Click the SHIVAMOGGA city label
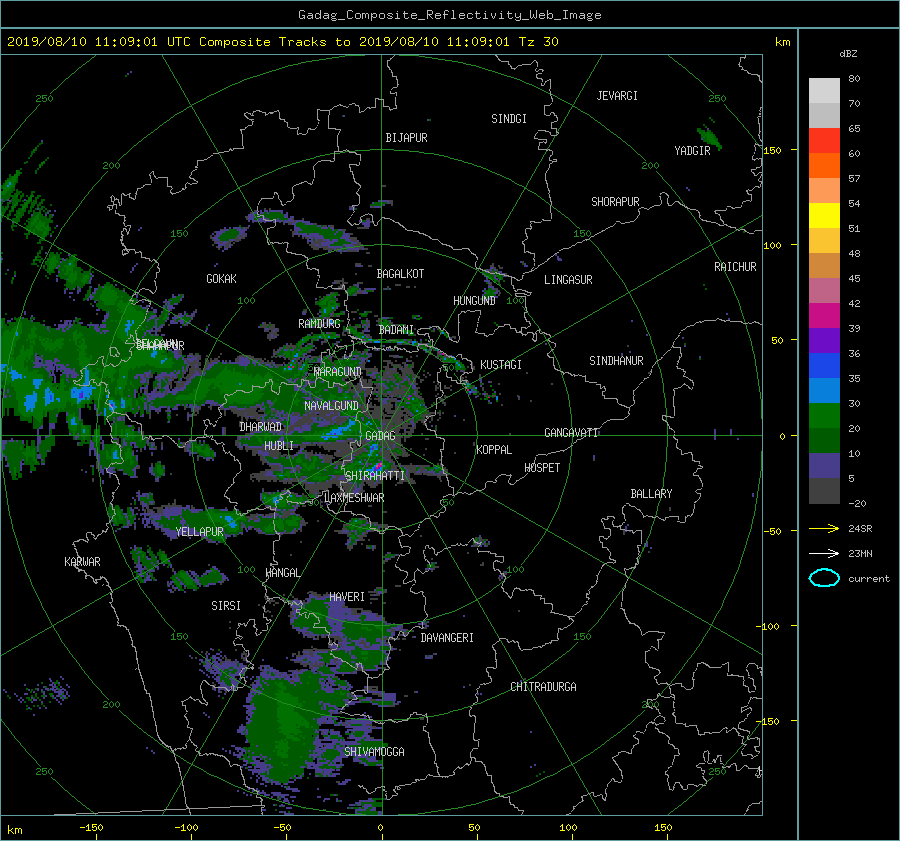 pyautogui.click(x=374, y=752)
